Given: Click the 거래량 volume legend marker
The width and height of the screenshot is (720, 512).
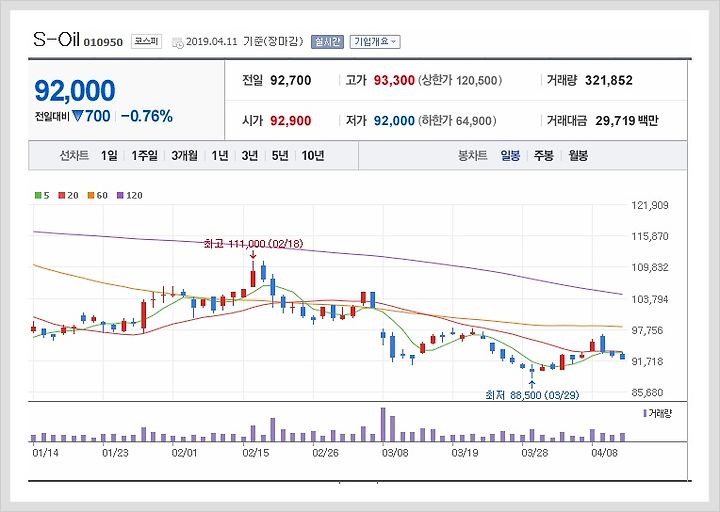Looking at the screenshot, I should (657, 414).
